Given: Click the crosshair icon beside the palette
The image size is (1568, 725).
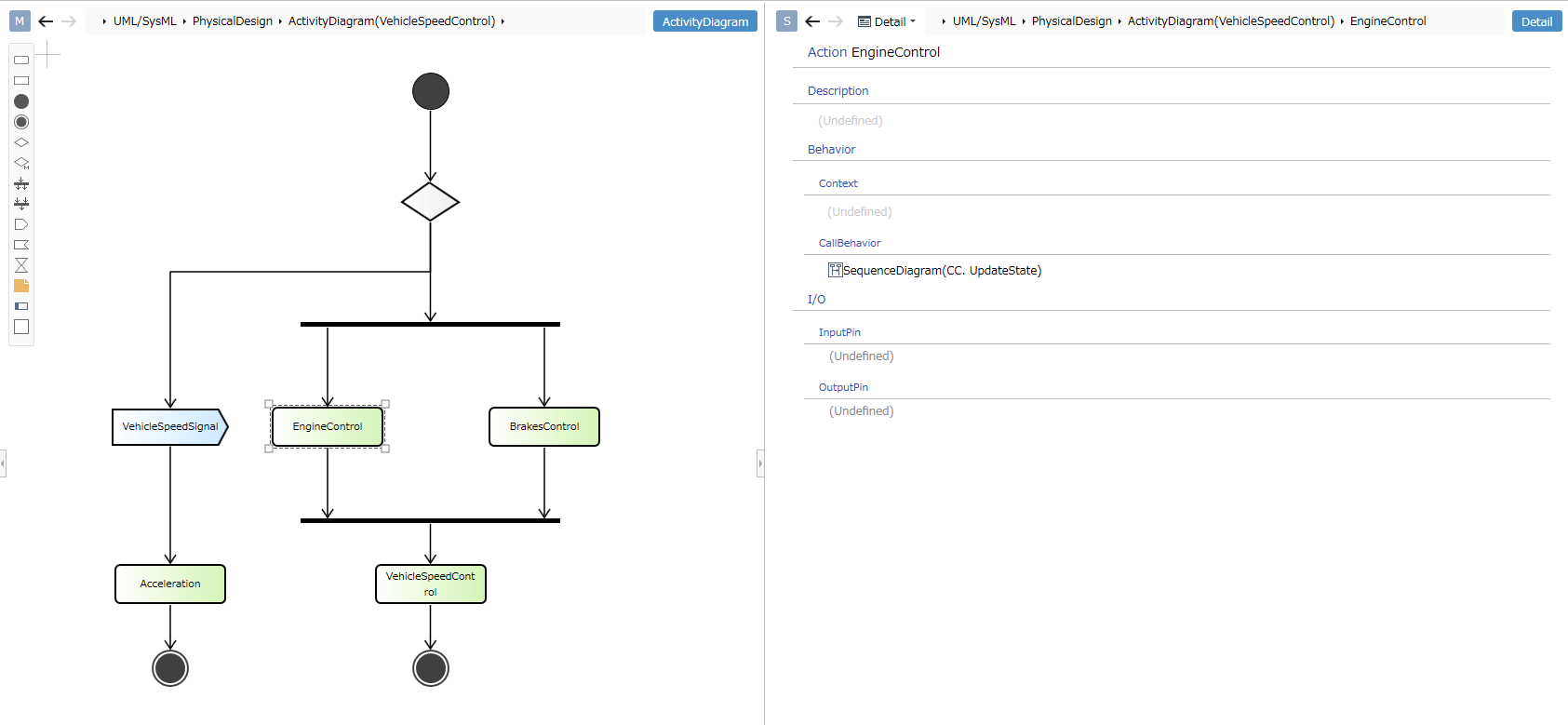Looking at the screenshot, I should (x=47, y=55).
